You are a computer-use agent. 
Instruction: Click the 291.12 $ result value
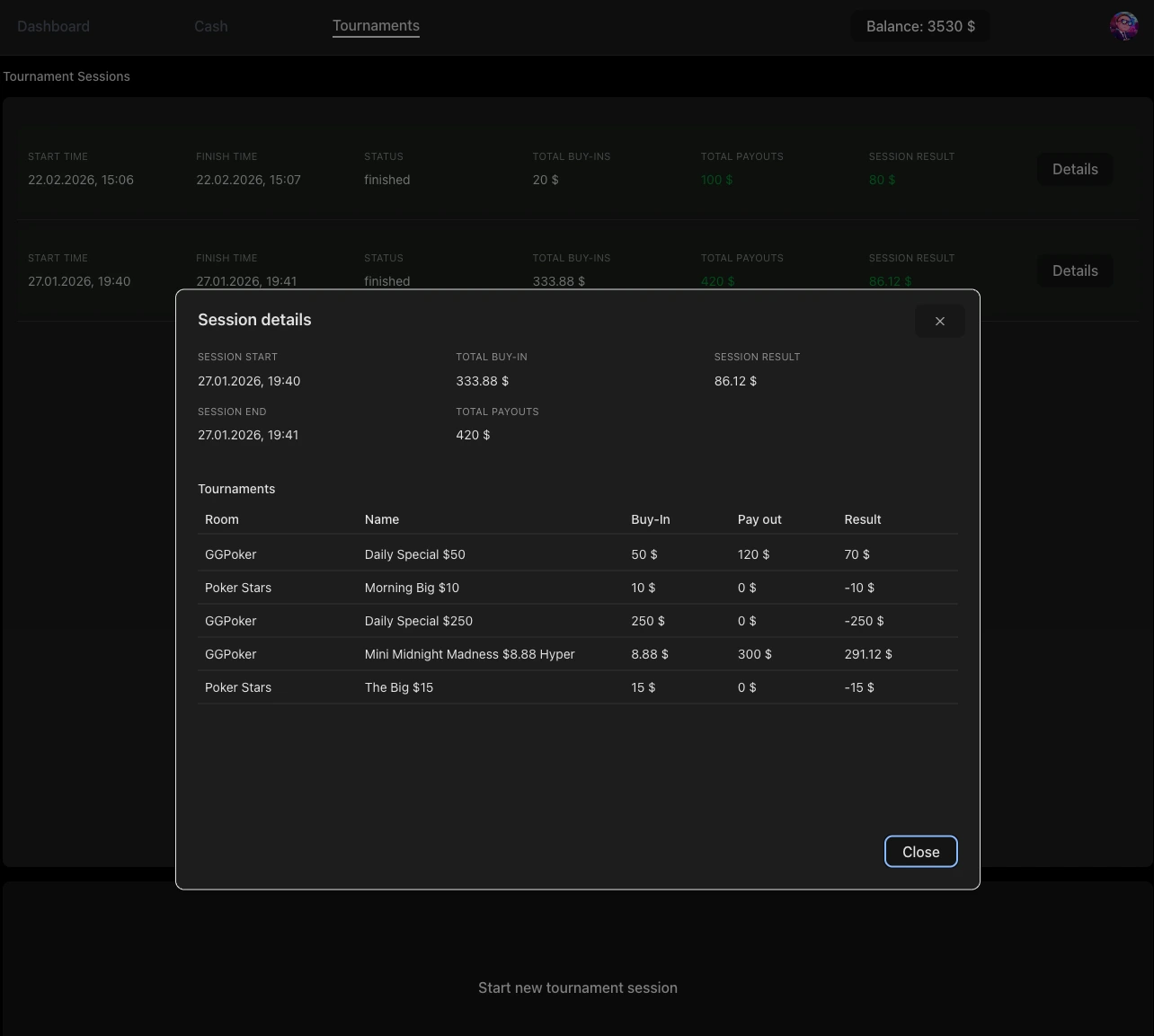click(x=868, y=654)
